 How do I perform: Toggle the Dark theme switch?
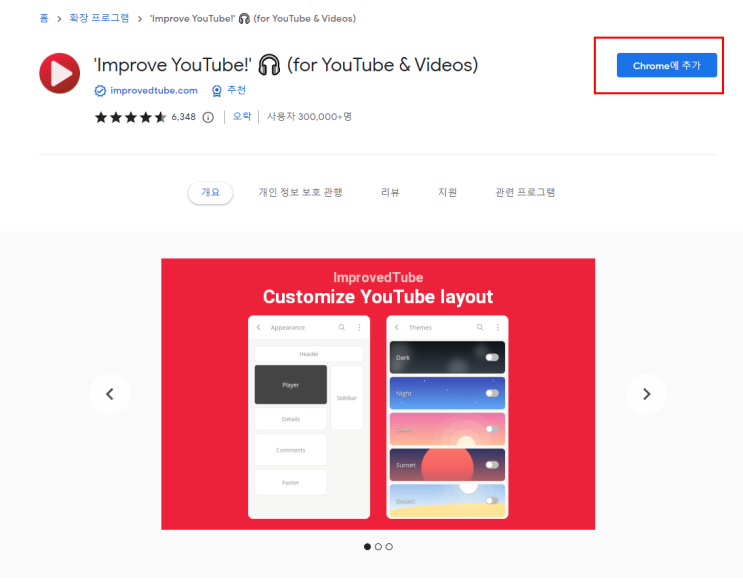pyautogui.click(x=492, y=357)
